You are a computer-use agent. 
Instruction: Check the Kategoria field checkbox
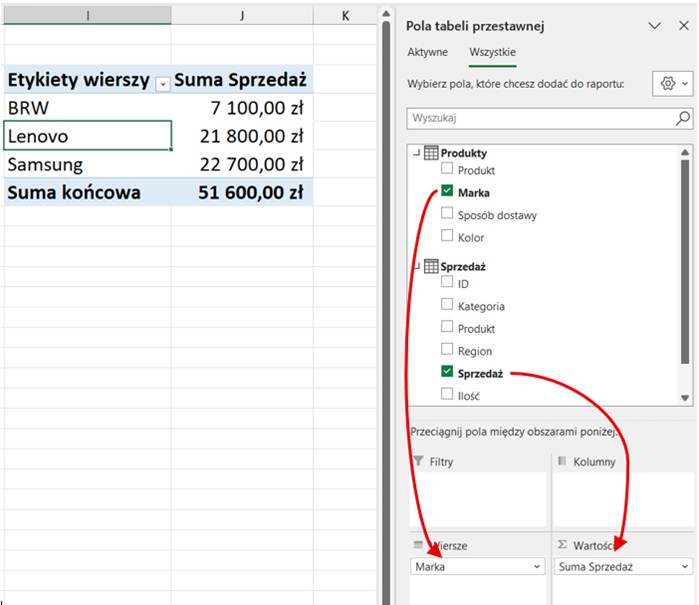(x=448, y=306)
